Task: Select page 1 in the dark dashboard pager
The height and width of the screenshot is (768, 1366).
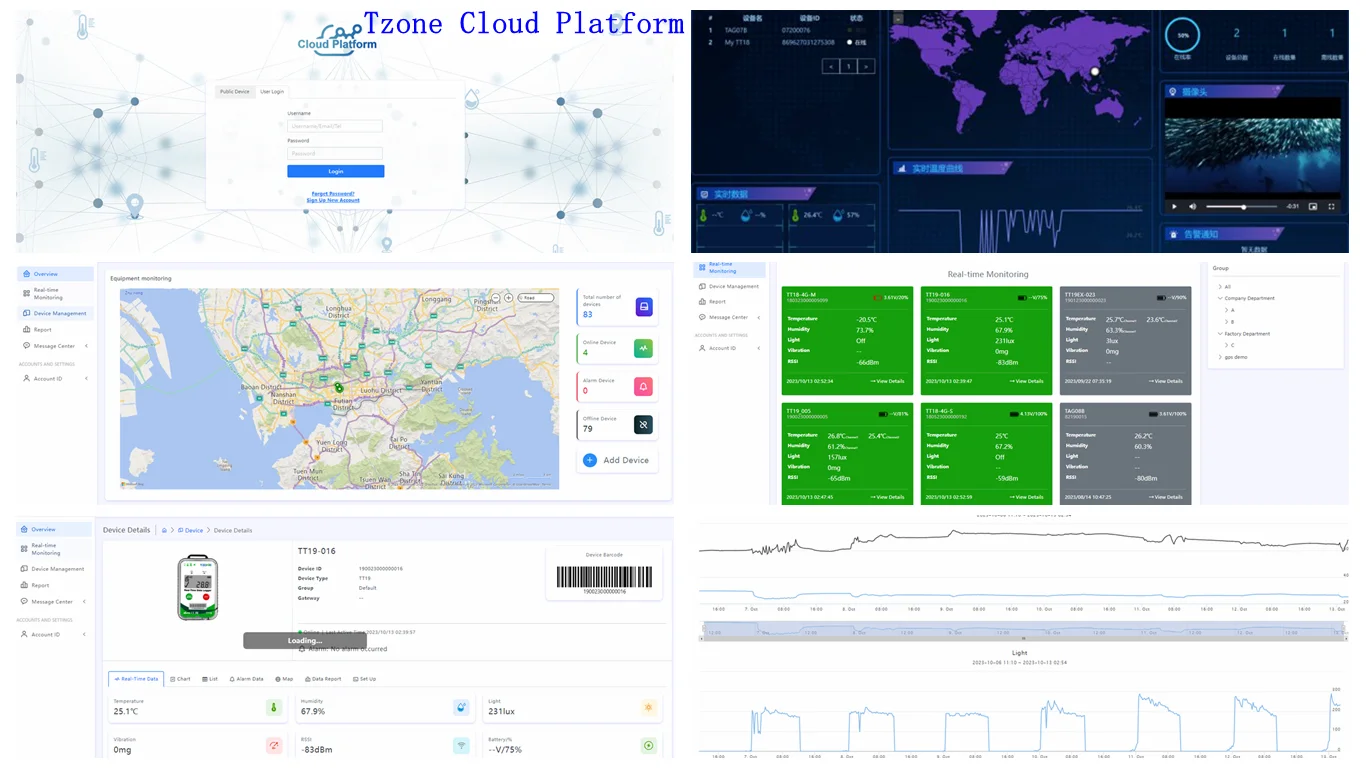Action: (848, 67)
